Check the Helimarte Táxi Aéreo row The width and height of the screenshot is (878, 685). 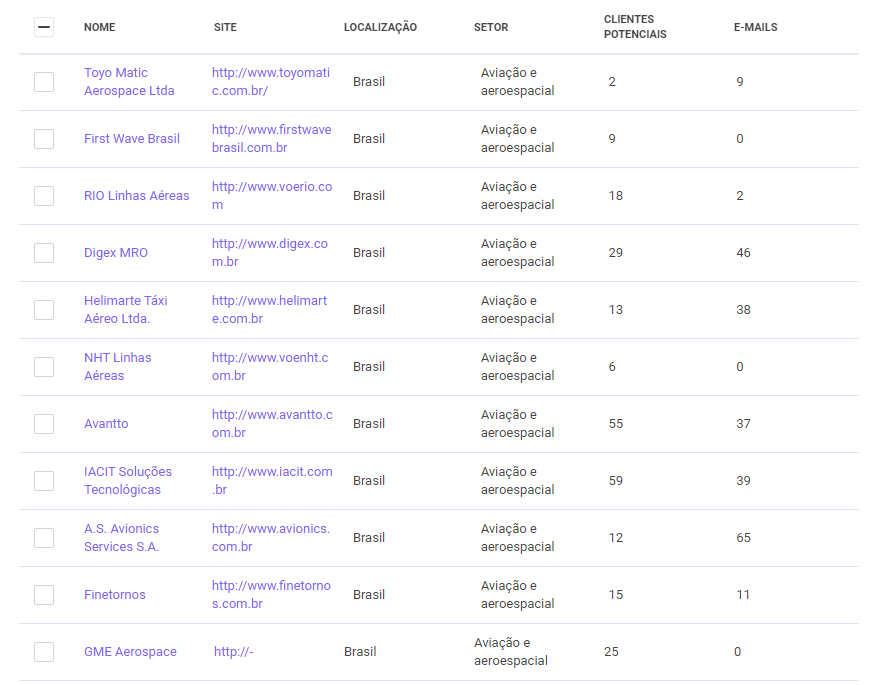pos(44,310)
